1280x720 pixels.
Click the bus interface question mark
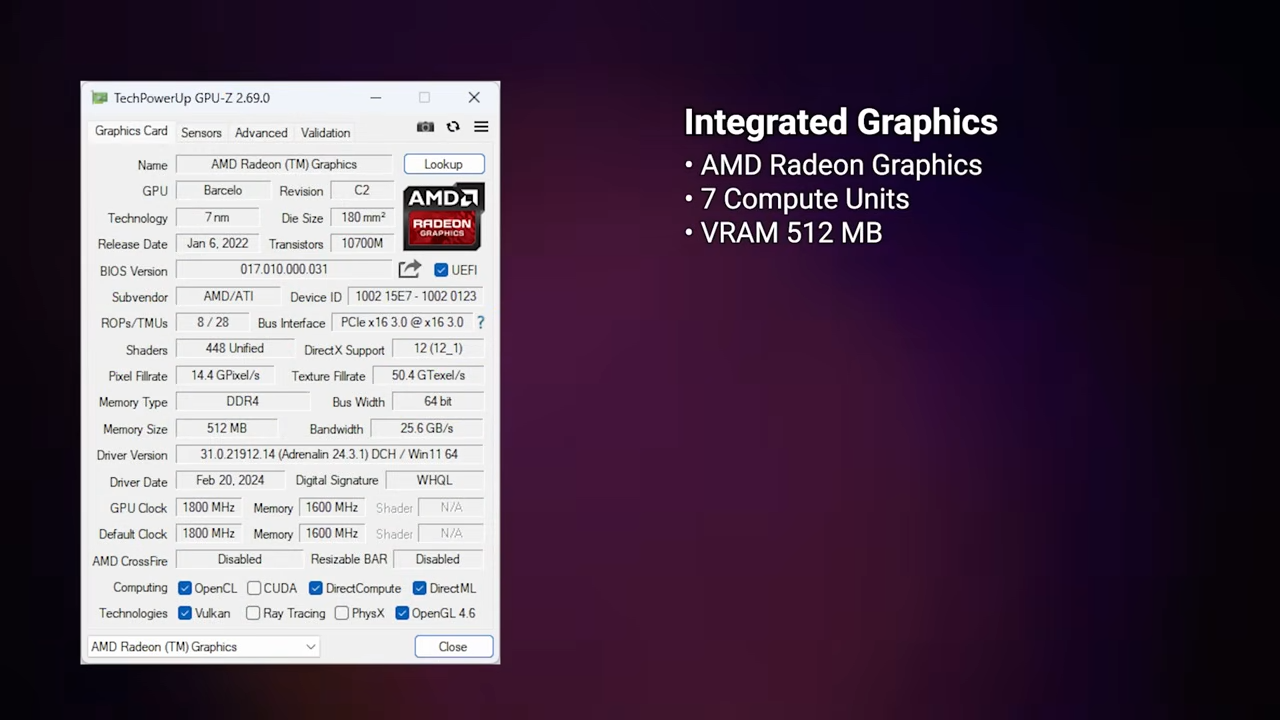480,322
